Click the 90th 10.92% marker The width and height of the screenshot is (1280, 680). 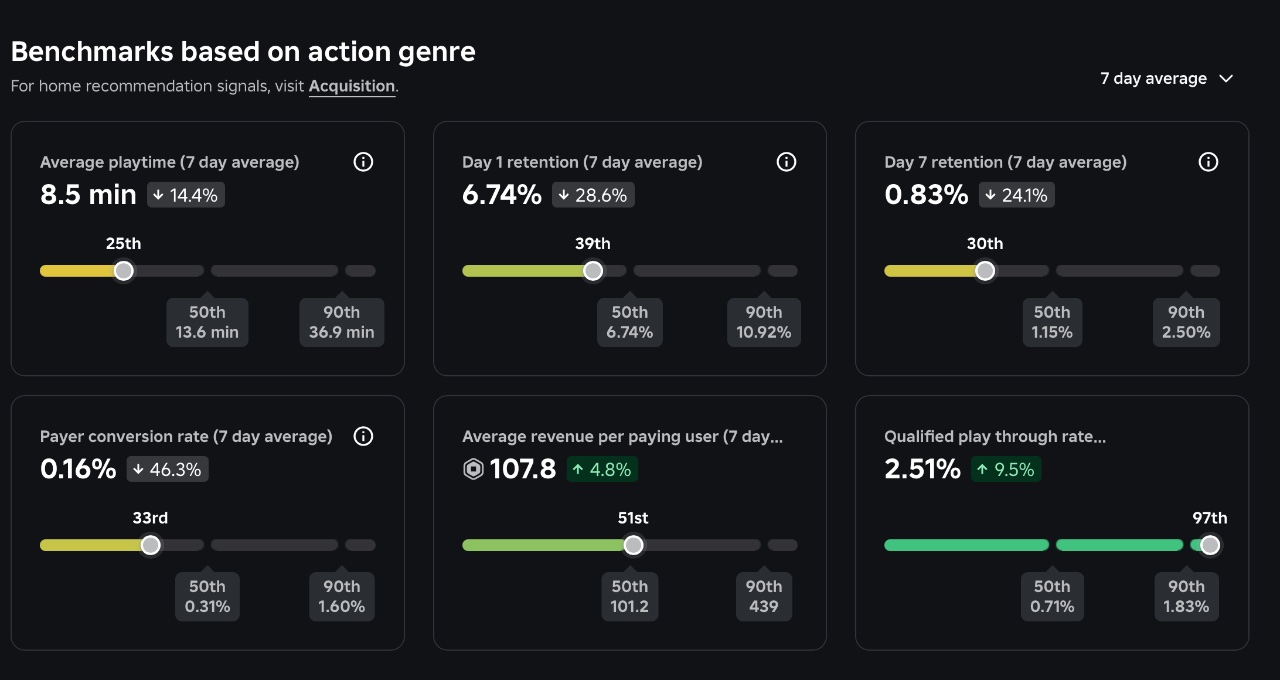(764, 322)
